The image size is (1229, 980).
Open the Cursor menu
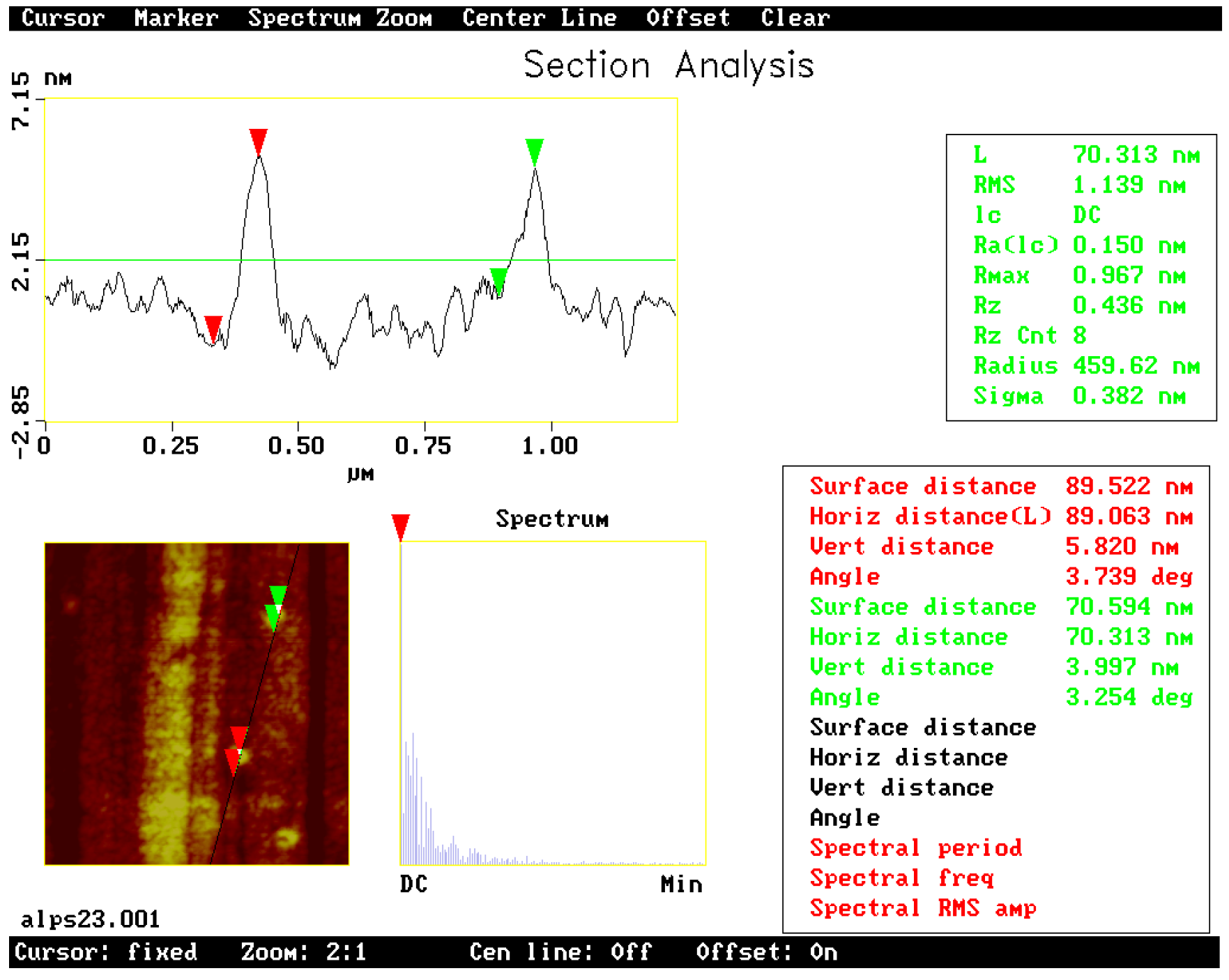point(63,17)
